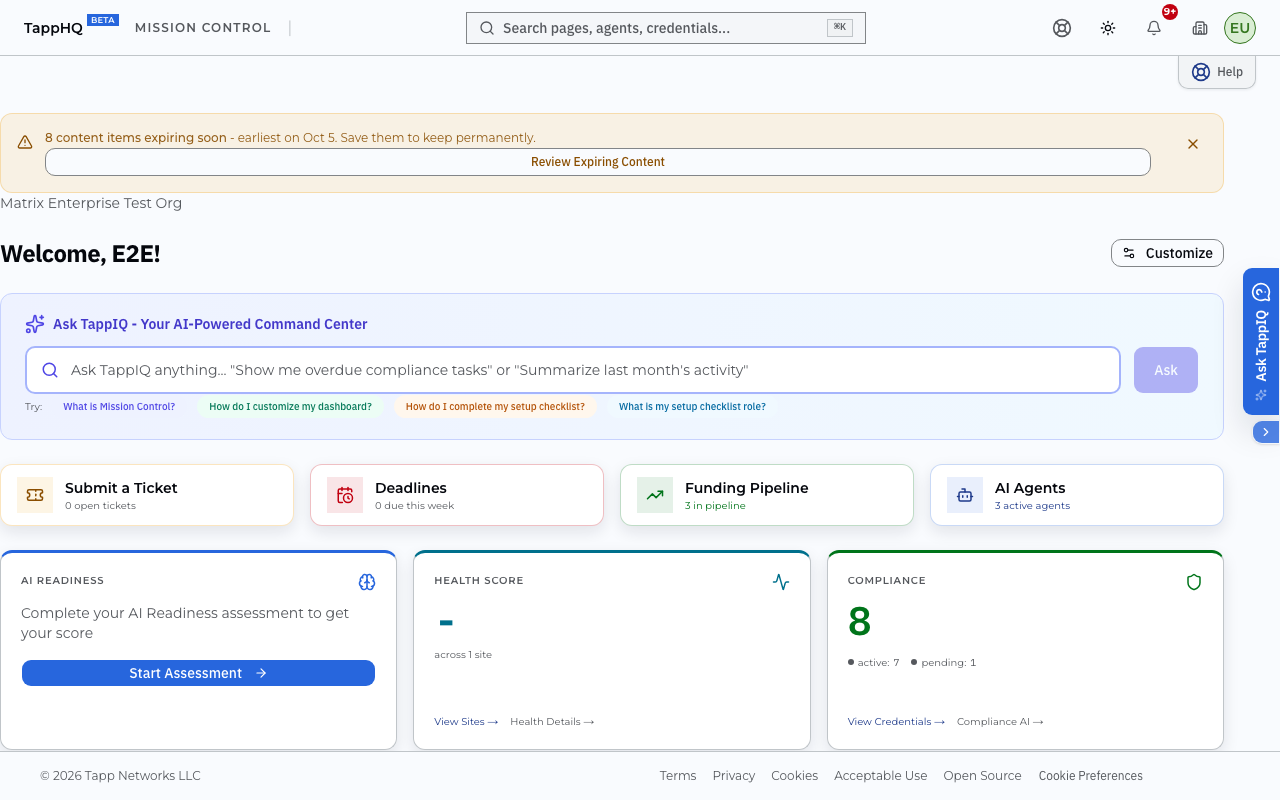Viewport: 1280px width, 800px height.
Task: Open the AI Agents card
Action: pyautogui.click(x=1077, y=495)
